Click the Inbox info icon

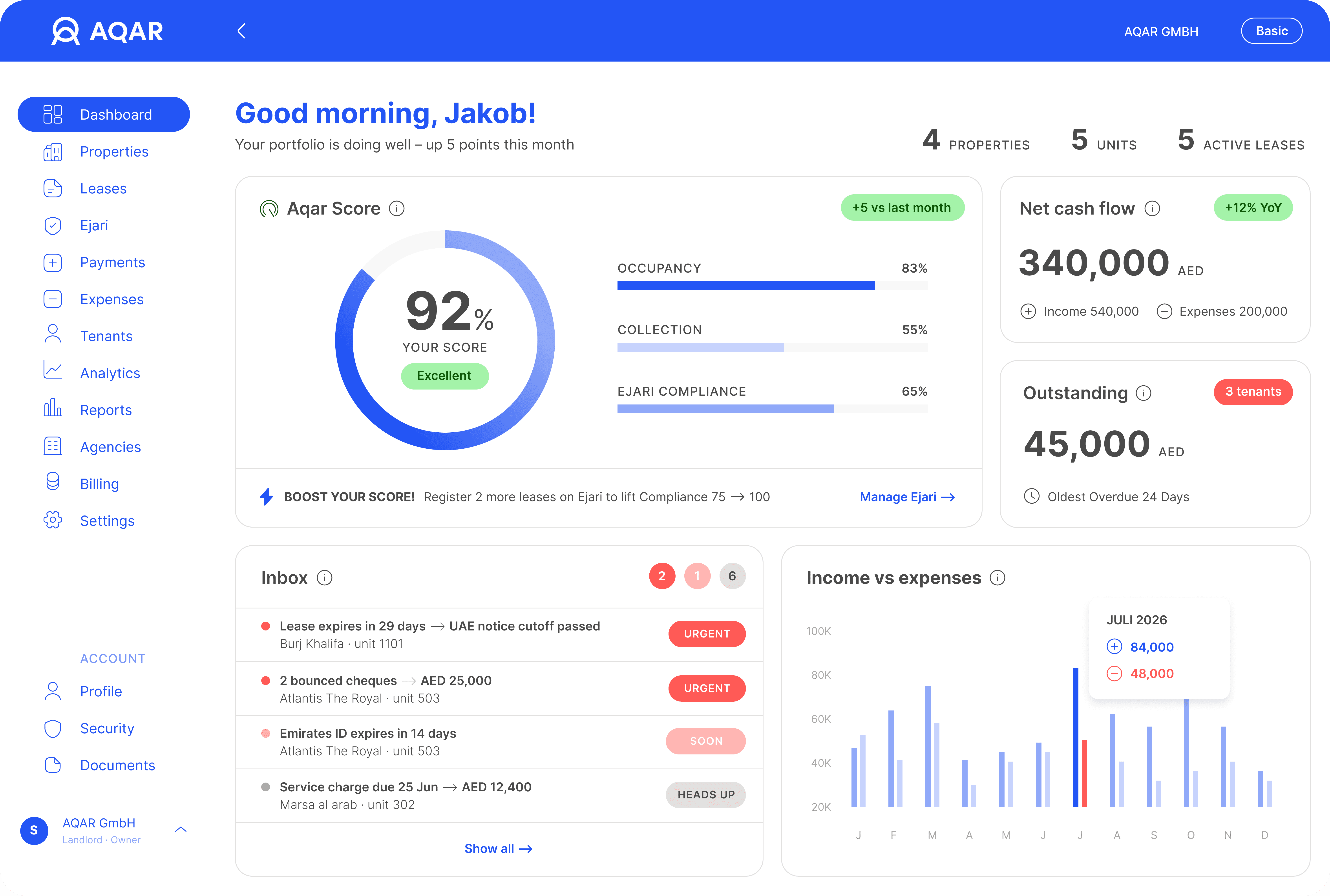[x=325, y=578]
